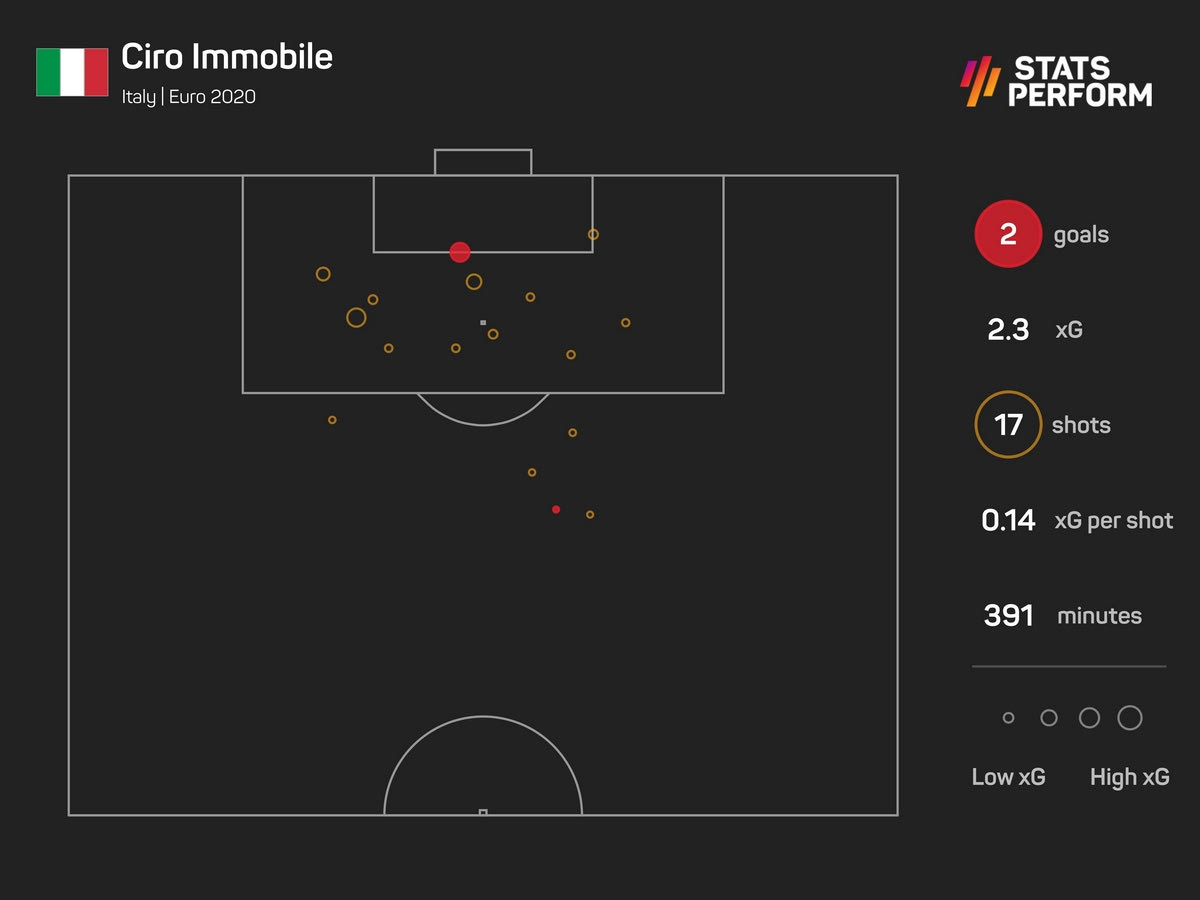Click the Italian flag icon
1200x900 pixels.
71,72
